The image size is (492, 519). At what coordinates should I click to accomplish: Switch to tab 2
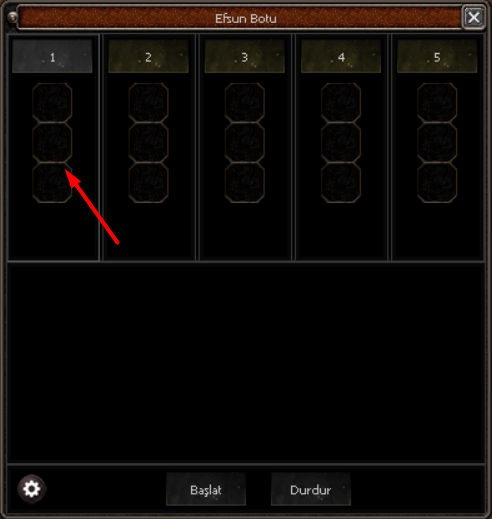point(148,56)
